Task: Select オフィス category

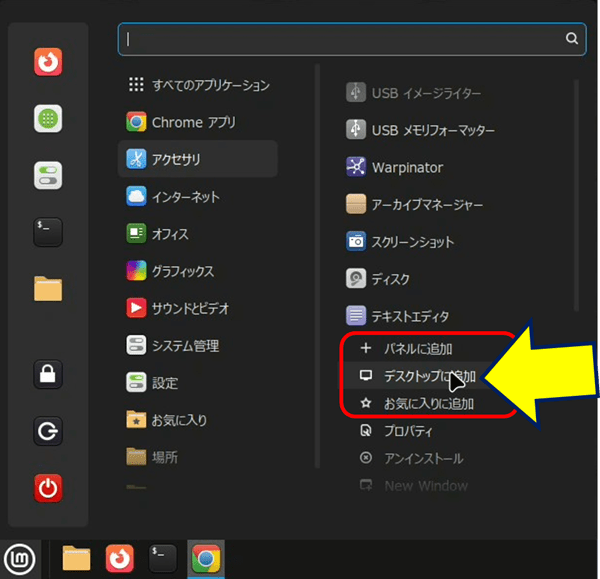Action: click(x=198, y=233)
